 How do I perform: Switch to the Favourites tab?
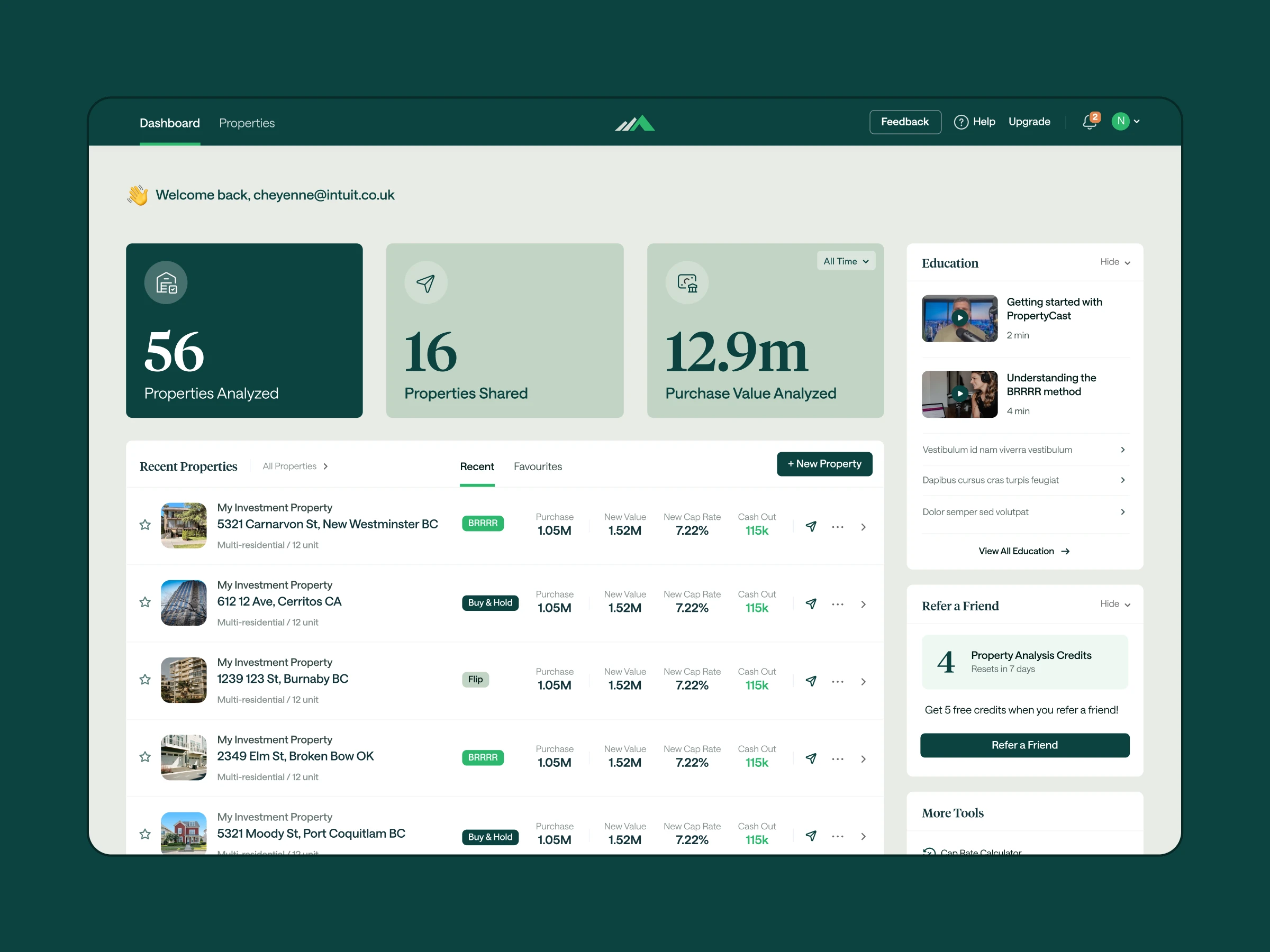(538, 466)
